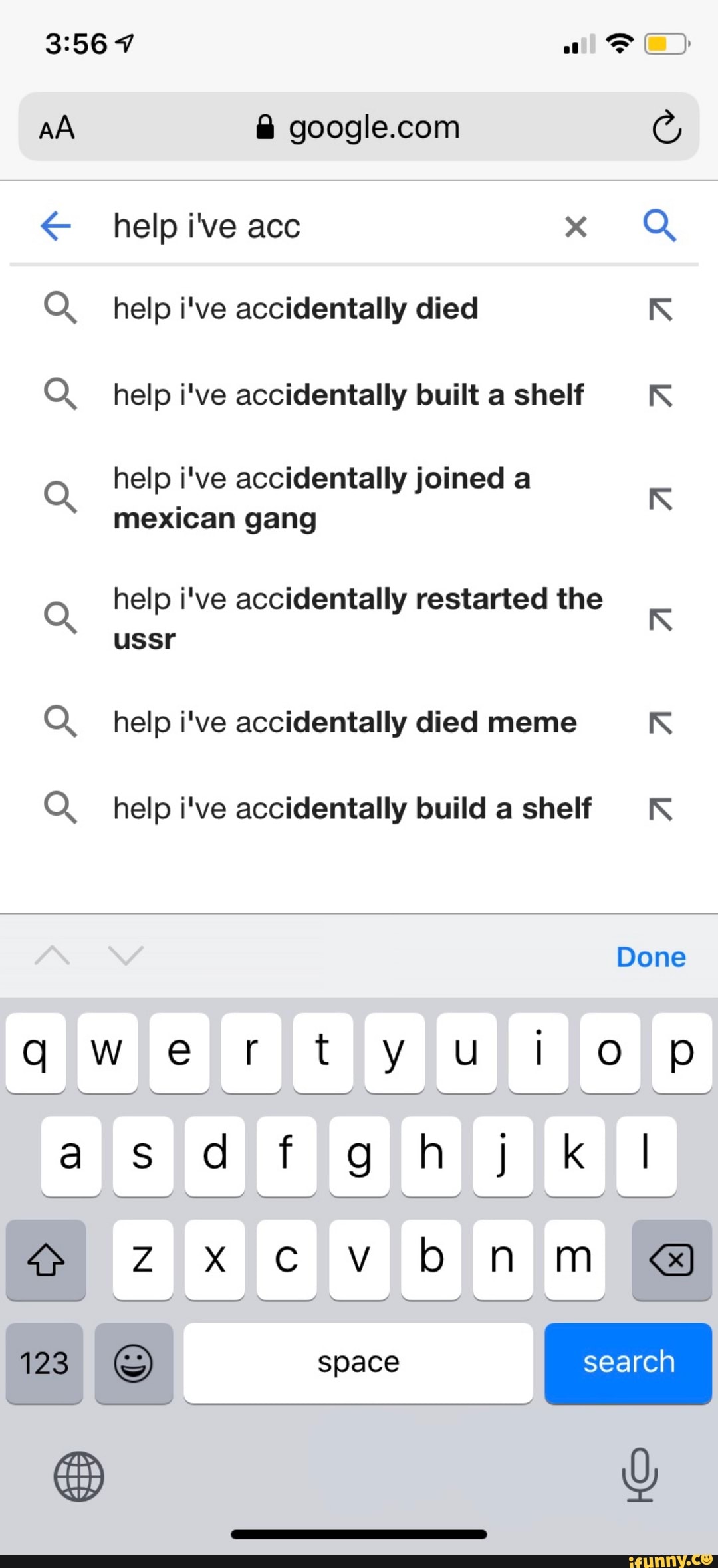Tap the blue magnifier search icon
The image size is (718, 1568).
pos(659,225)
